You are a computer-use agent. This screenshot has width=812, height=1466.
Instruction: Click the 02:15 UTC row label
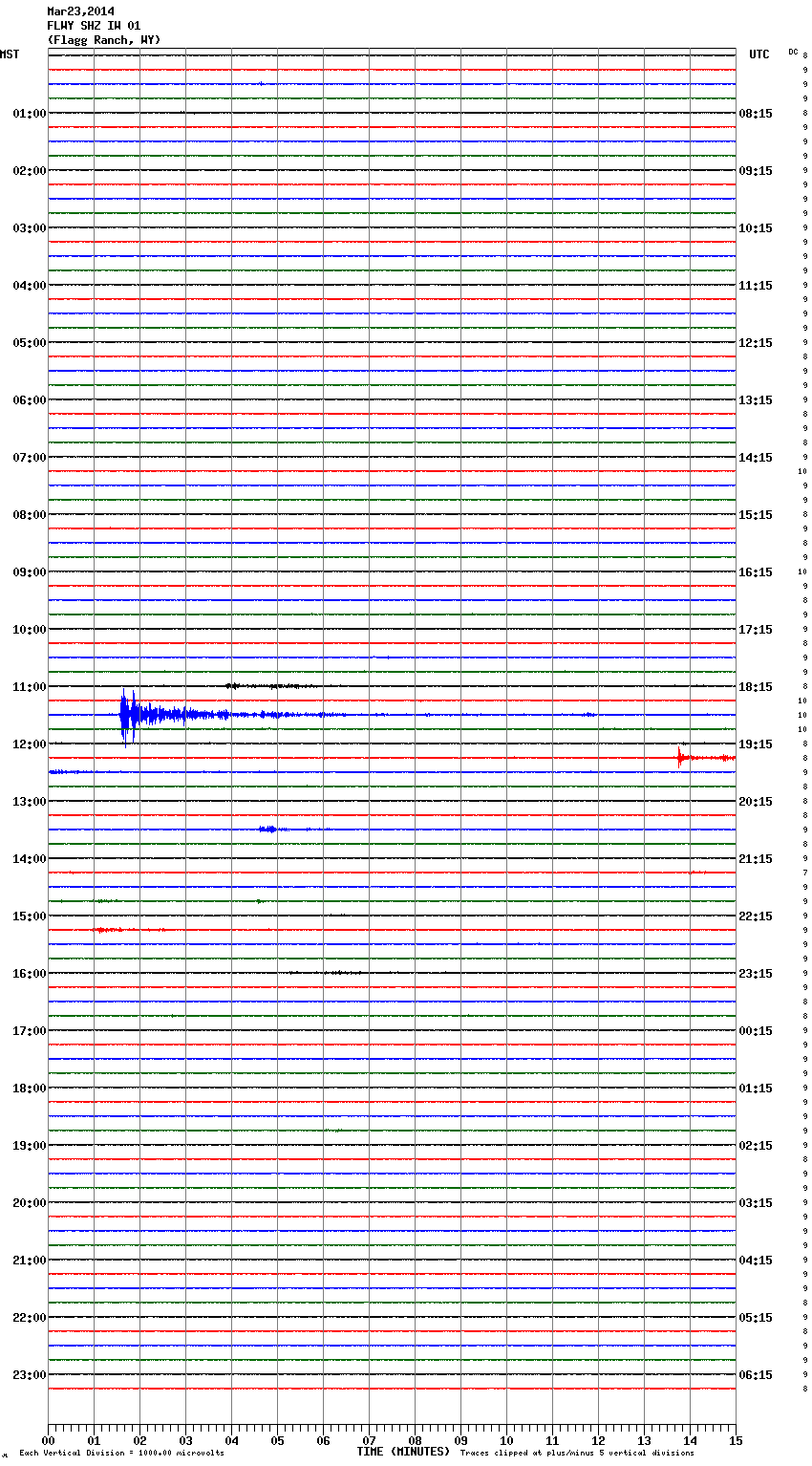[756, 1145]
